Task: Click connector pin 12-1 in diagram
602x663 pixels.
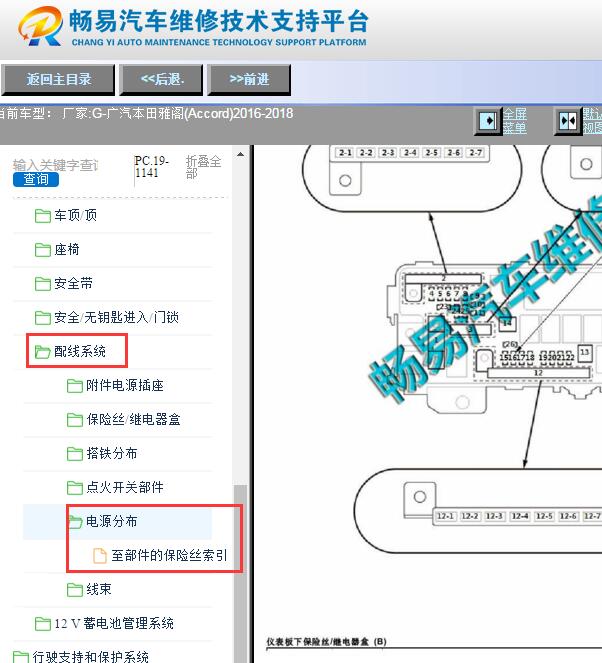Action: pos(445,516)
